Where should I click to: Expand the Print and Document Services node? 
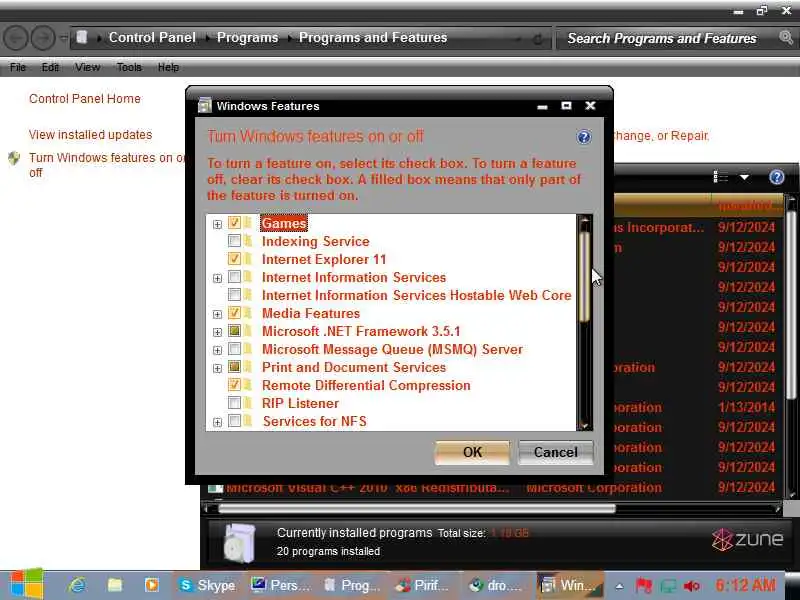tap(217, 368)
